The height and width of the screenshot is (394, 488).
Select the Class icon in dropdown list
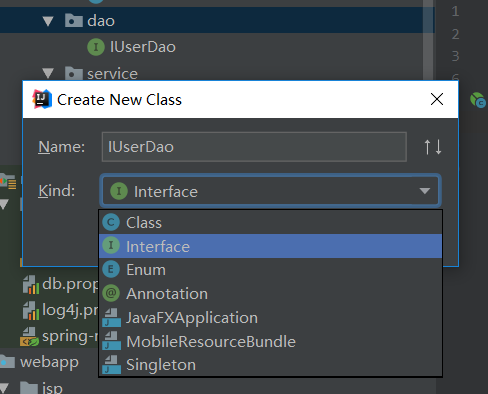pyautogui.click(x=111, y=222)
